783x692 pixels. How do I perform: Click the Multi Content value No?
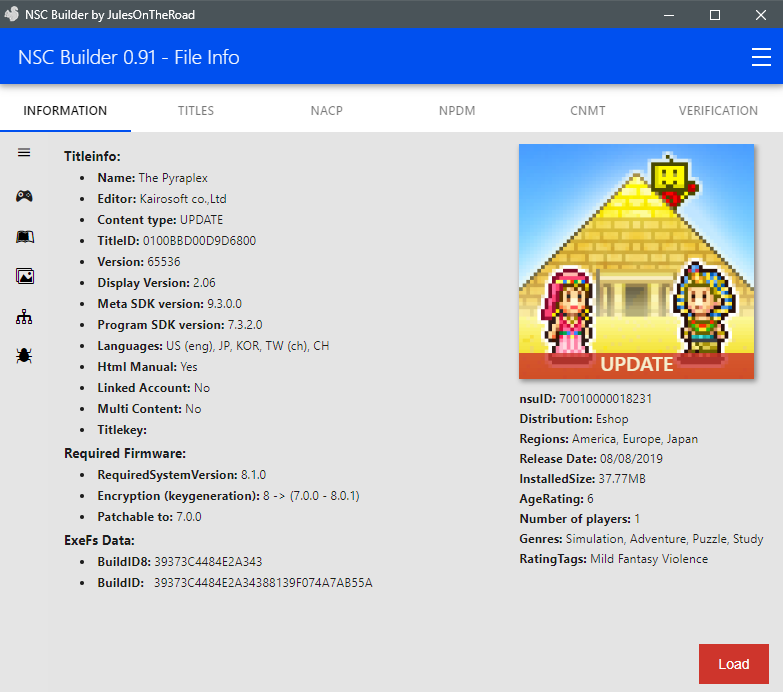click(x=193, y=408)
